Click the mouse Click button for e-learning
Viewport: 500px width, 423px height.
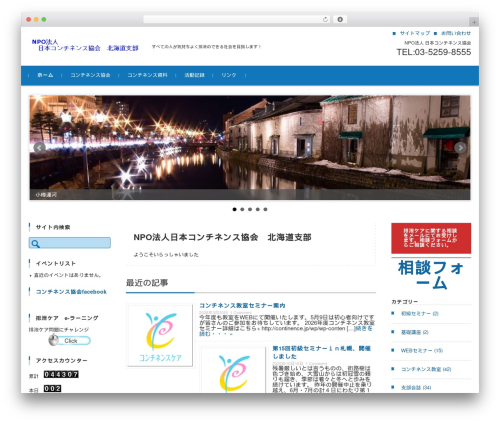click(69, 340)
